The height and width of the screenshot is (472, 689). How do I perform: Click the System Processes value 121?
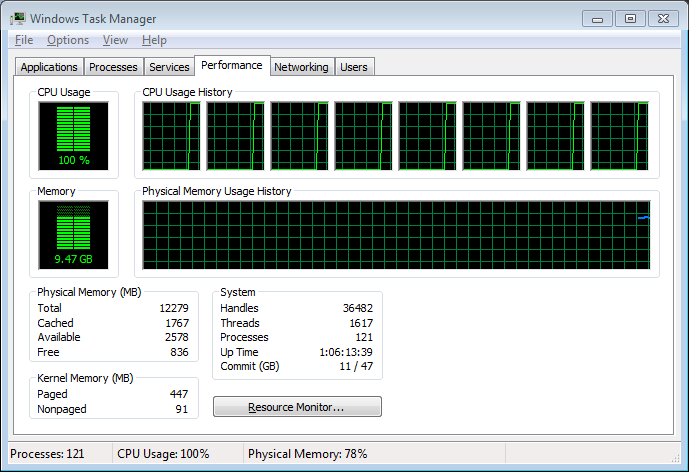pyautogui.click(x=364, y=337)
